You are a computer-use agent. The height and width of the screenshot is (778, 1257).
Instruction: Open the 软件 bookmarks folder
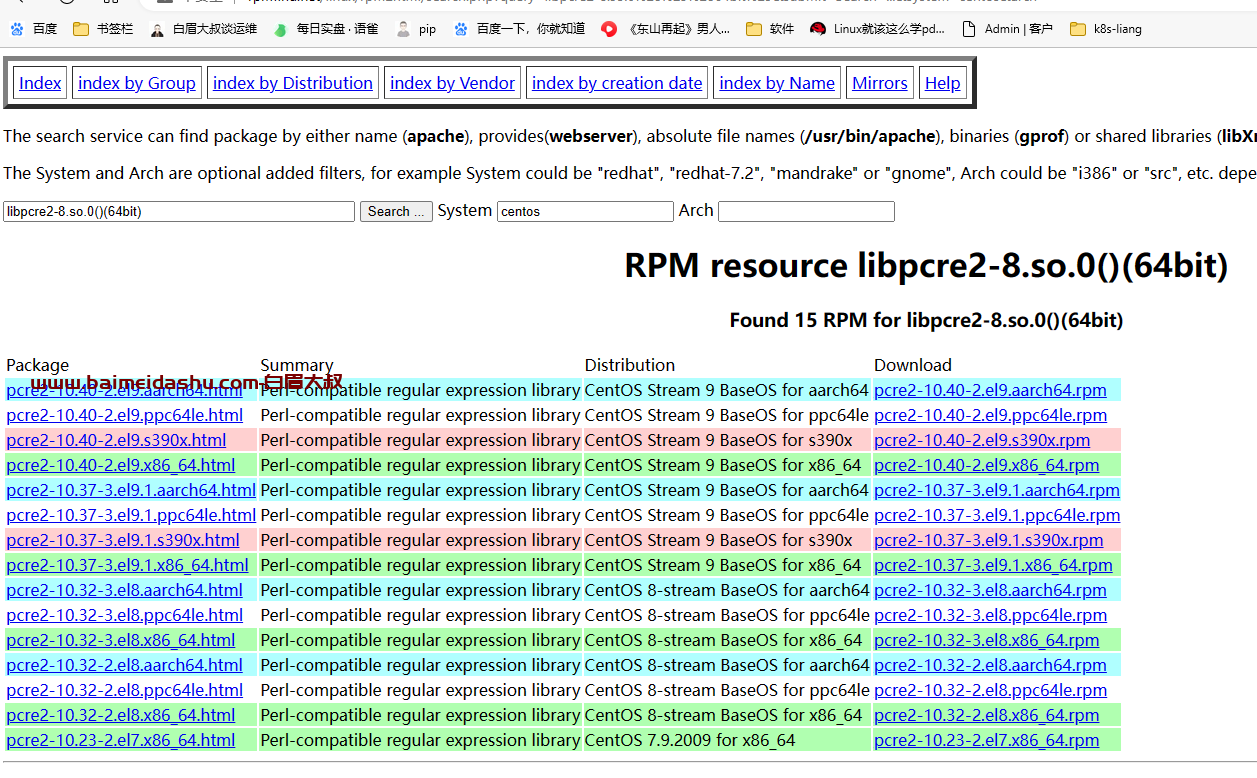(x=770, y=29)
